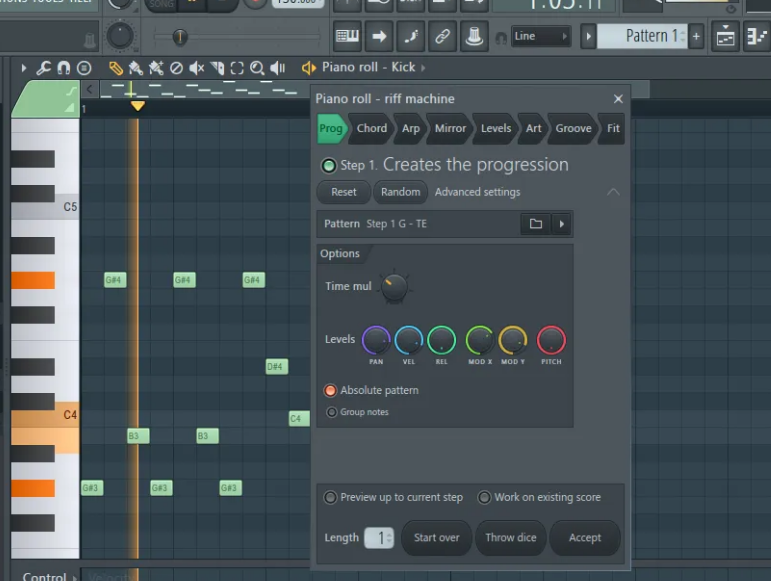Click the arrow left of Pattern 1
Image resolution: width=771 pixels, height=581 pixels.
(588, 36)
